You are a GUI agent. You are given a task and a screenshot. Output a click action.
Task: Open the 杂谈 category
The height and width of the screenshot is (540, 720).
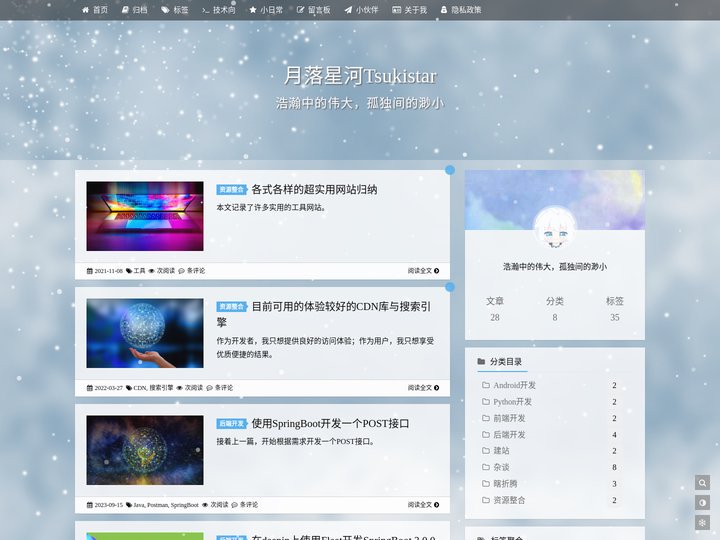point(501,467)
